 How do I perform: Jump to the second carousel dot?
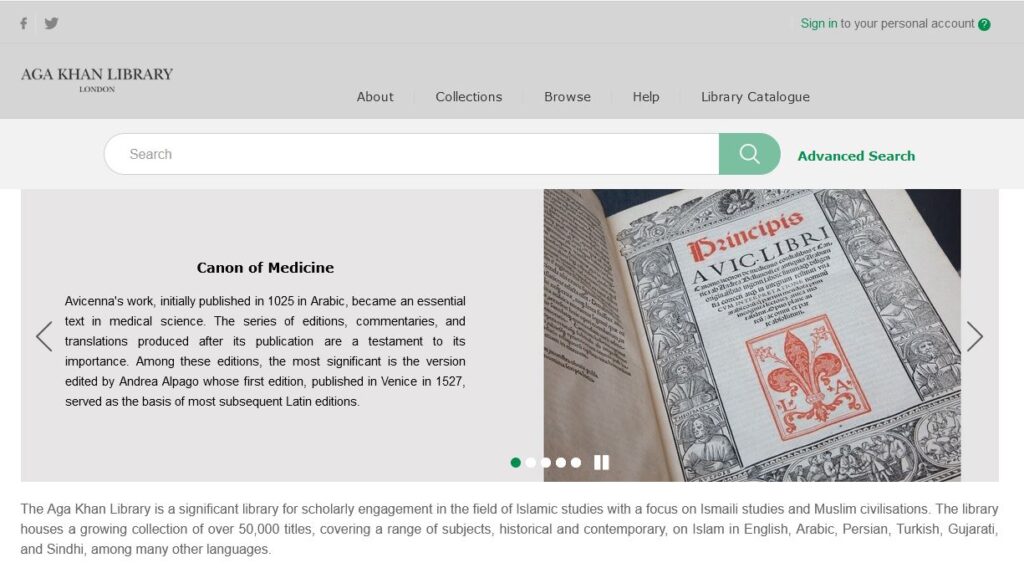click(x=530, y=462)
